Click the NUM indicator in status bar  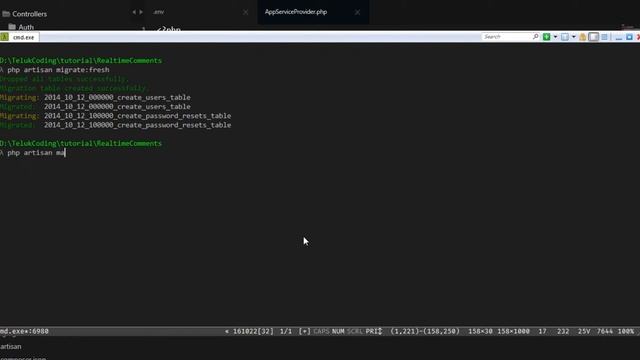(x=338, y=331)
